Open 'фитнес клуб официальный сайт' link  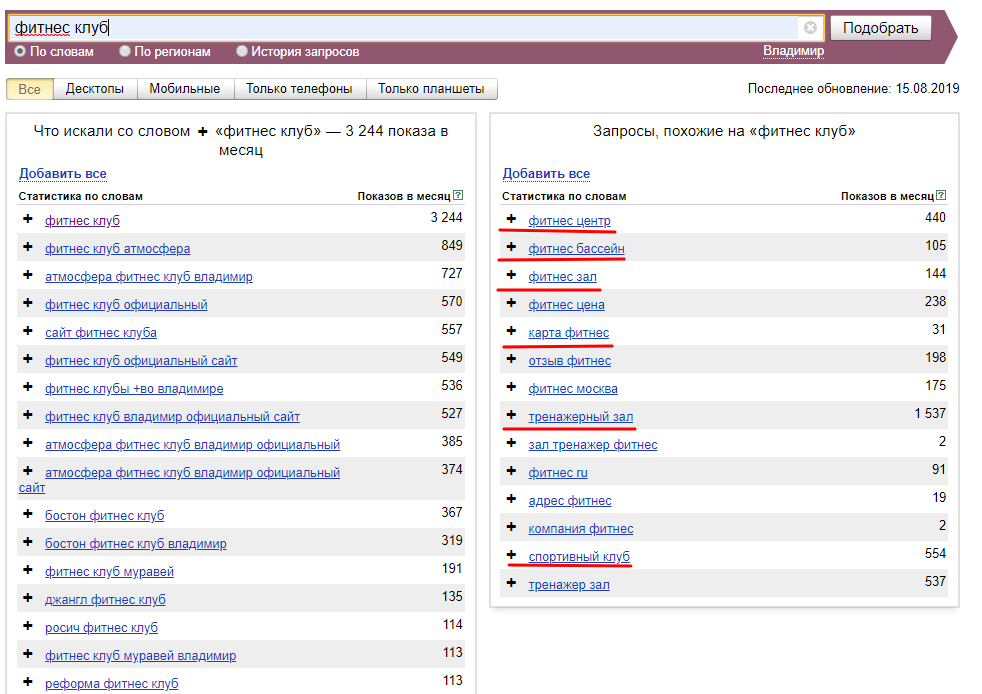[141, 361]
